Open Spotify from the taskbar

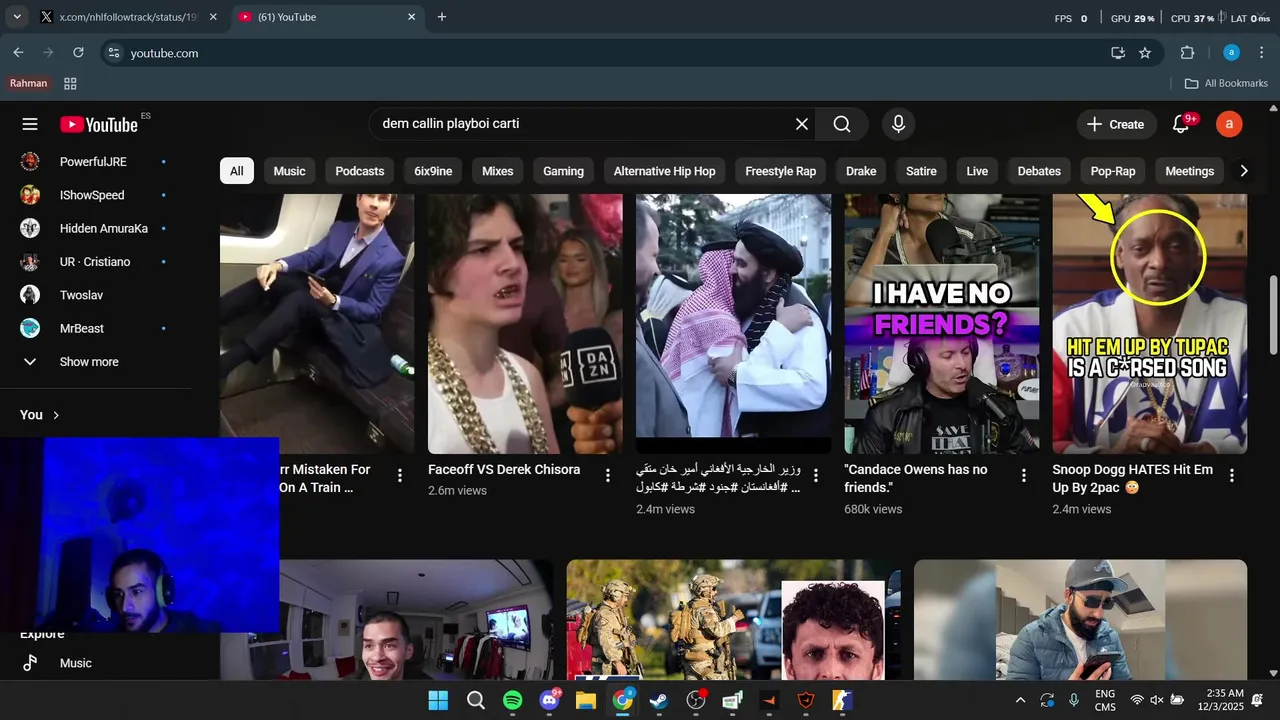pyautogui.click(x=512, y=700)
